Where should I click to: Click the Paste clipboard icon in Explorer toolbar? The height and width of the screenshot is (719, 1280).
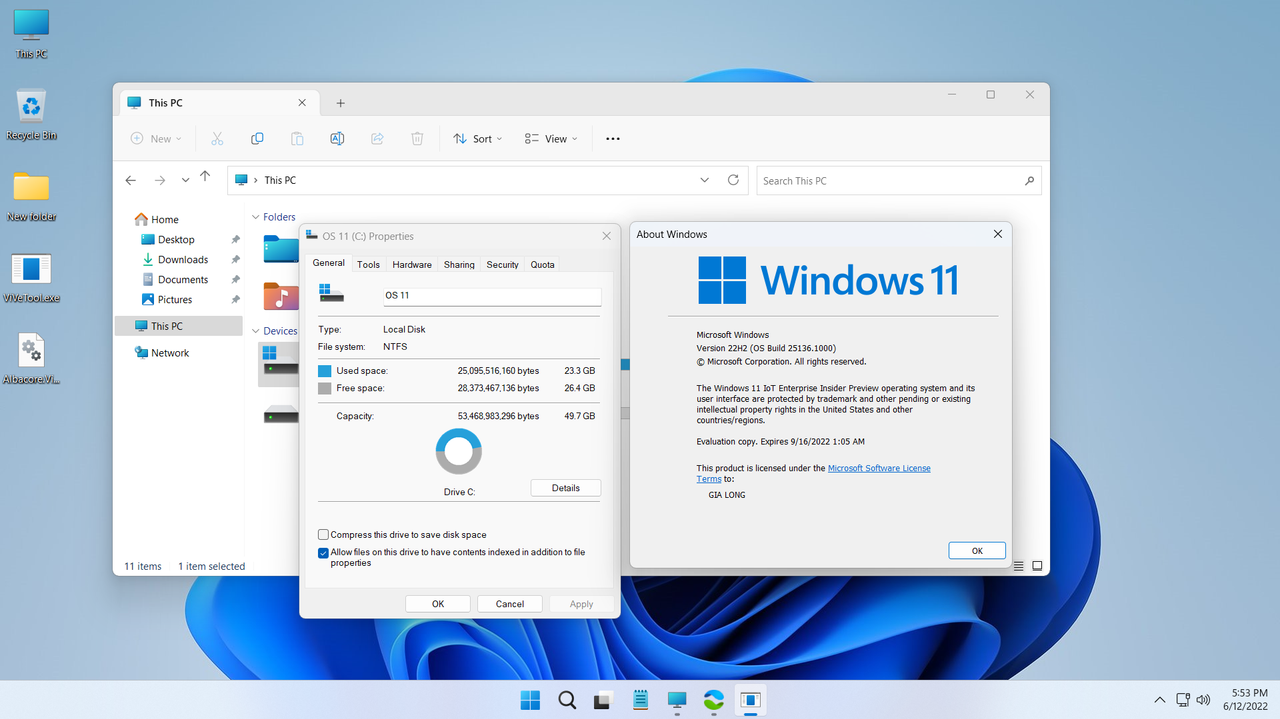pyautogui.click(x=297, y=139)
